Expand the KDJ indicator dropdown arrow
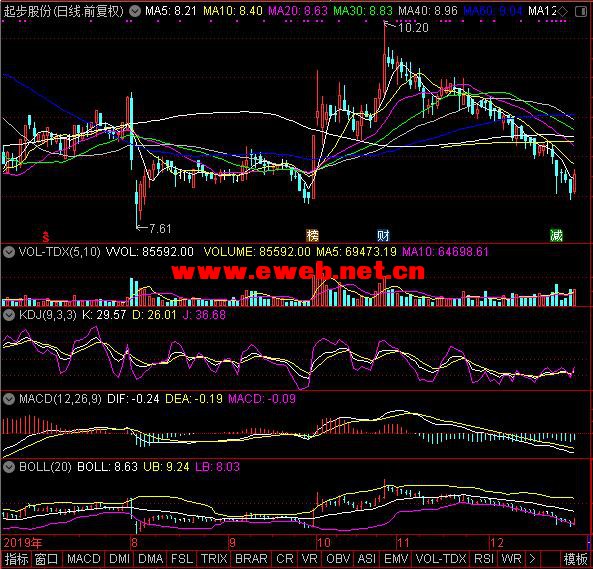This screenshot has height=569, width=593. tap(9, 315)
